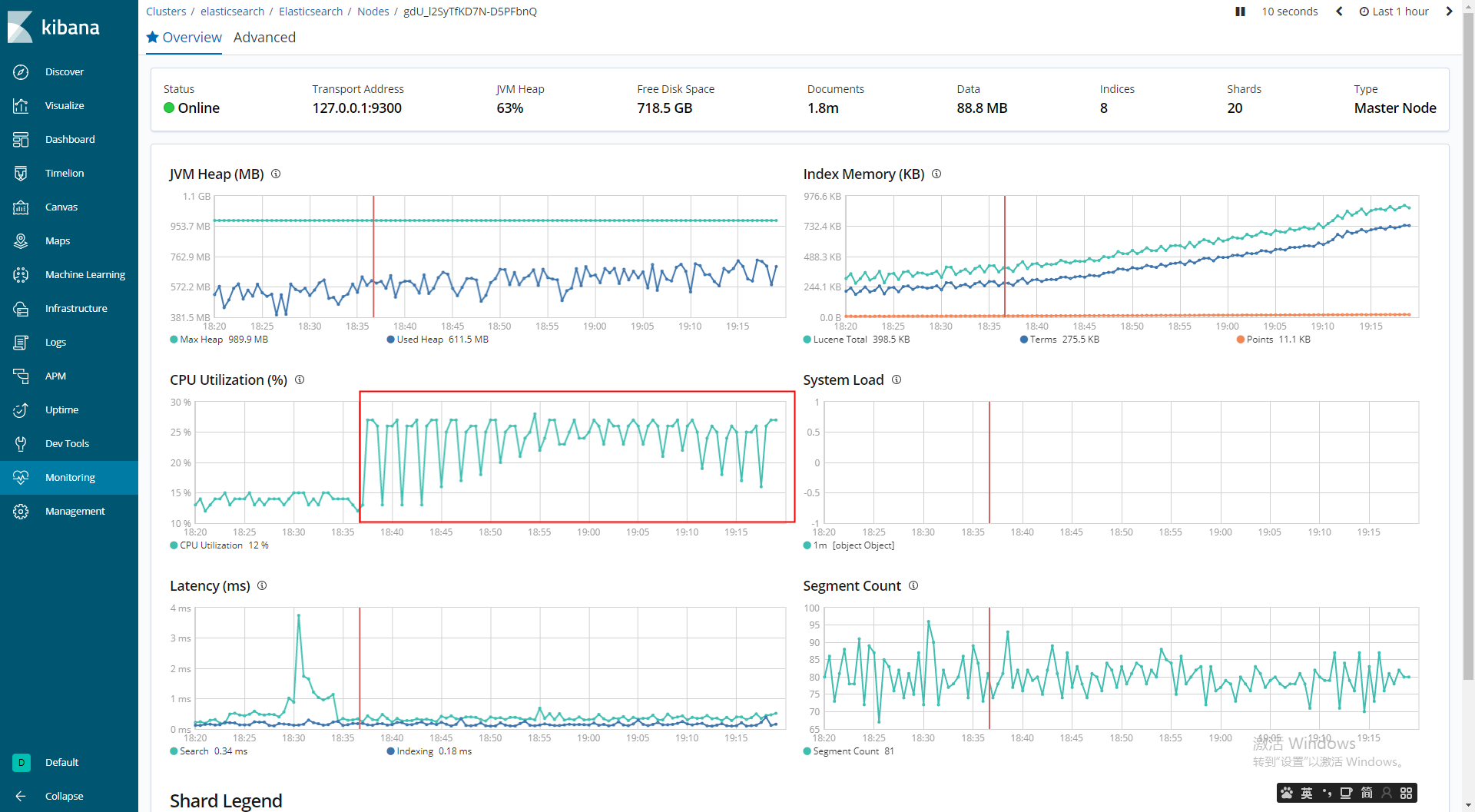Toggle Lucene Total series in legend
The width and height of the screenshot is (1475, 812).
857,340
